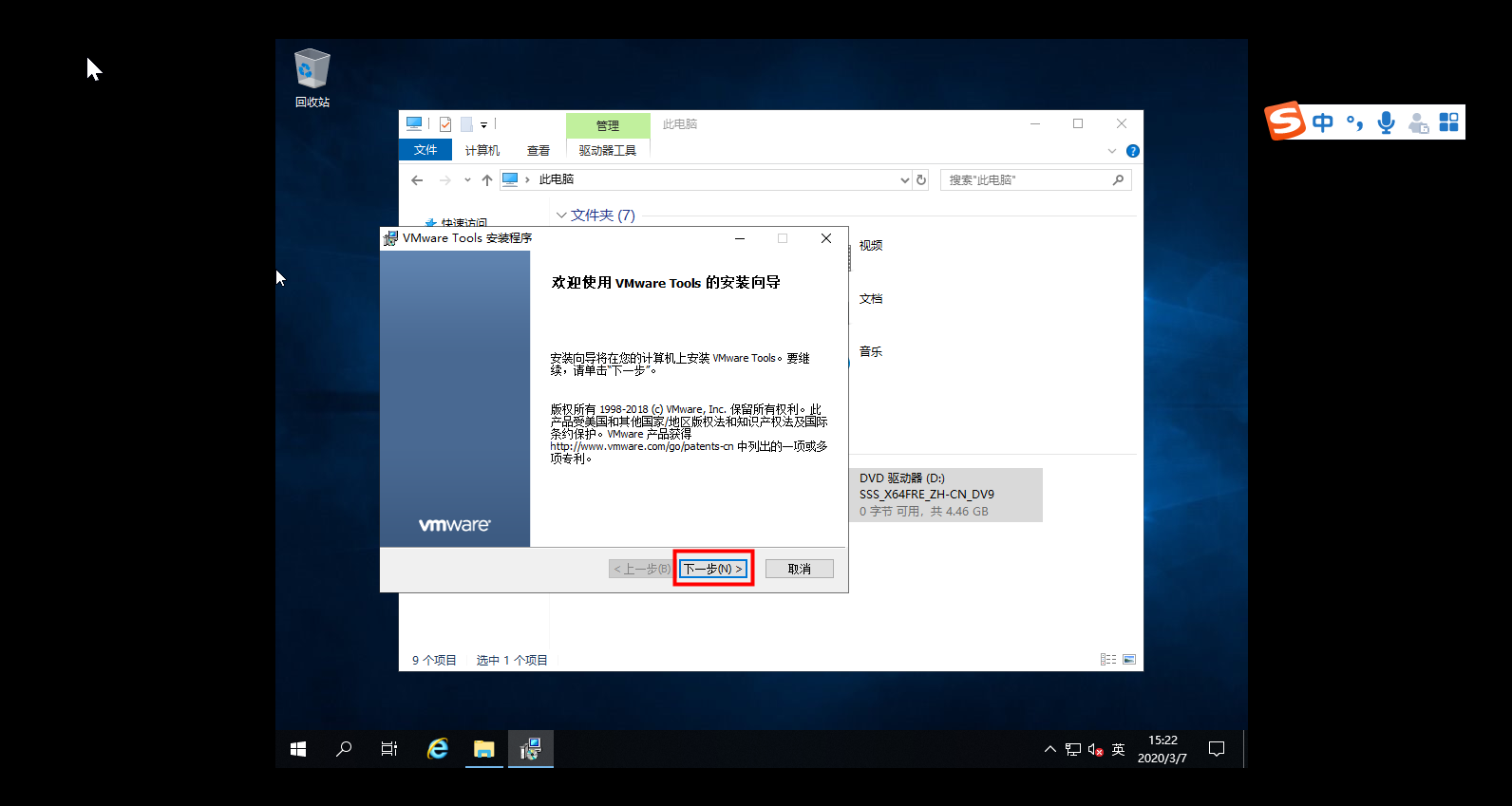Collapse the 文件夹 (7) group
The image size is (1512, 806).
pyautogui.click(x=561, y=216)
